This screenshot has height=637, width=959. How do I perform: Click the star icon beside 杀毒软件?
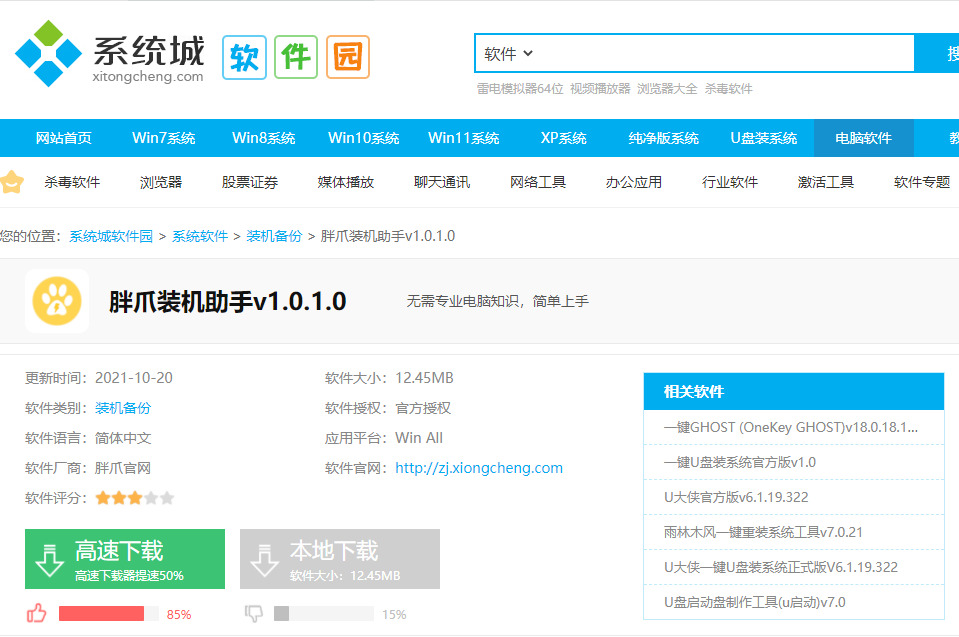pyautogui.click(x=12, y=182)
